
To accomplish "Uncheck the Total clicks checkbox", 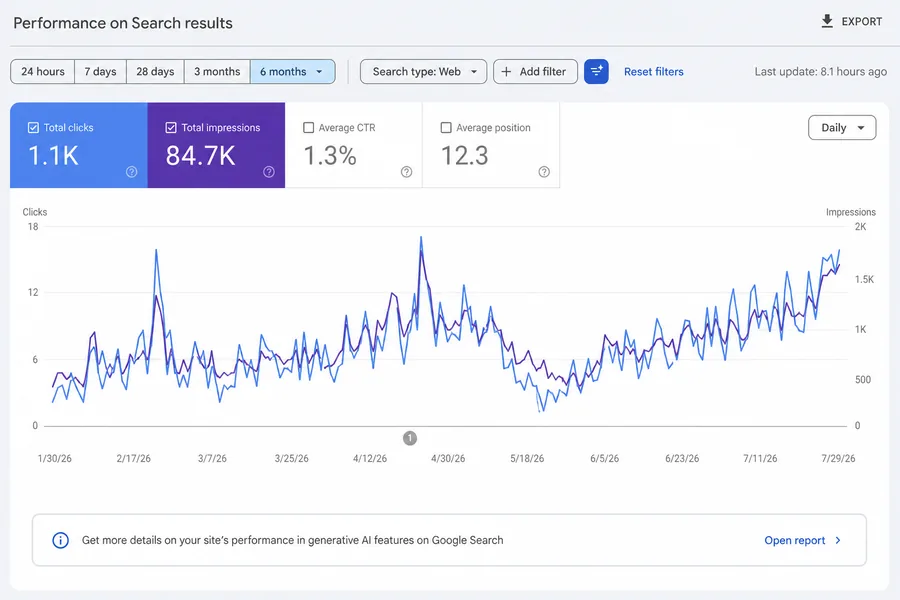I will (33, 127).
